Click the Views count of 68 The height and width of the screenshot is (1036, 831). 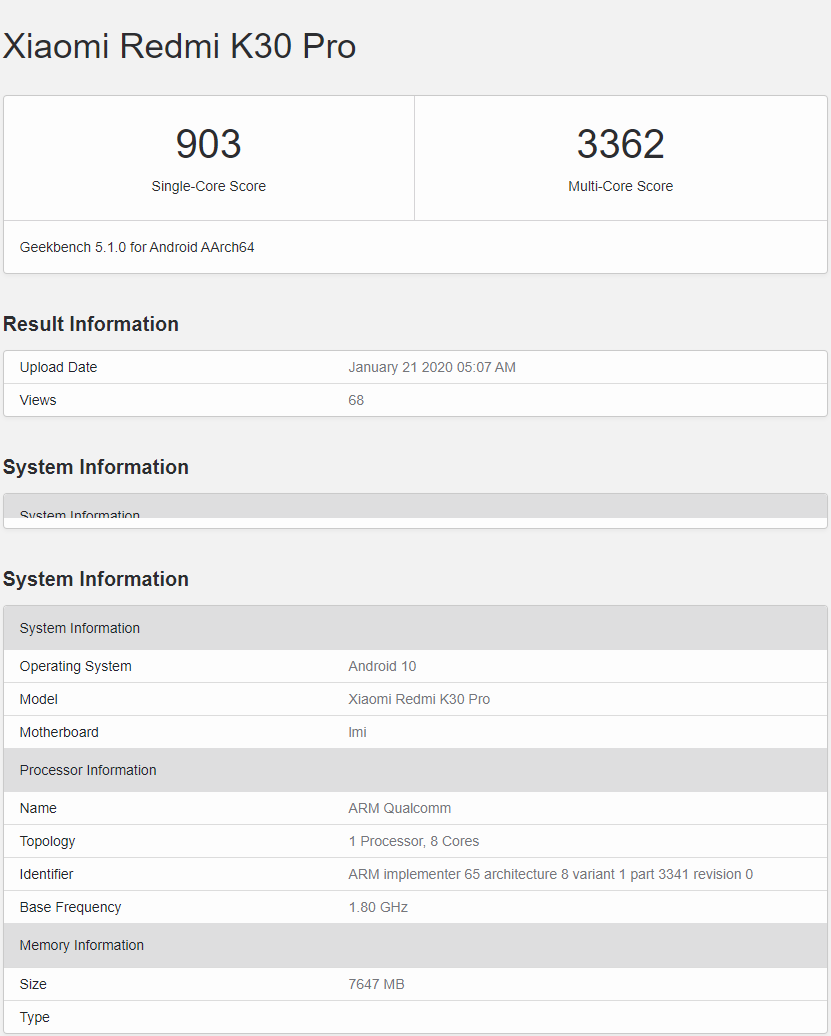pos(356,400)
